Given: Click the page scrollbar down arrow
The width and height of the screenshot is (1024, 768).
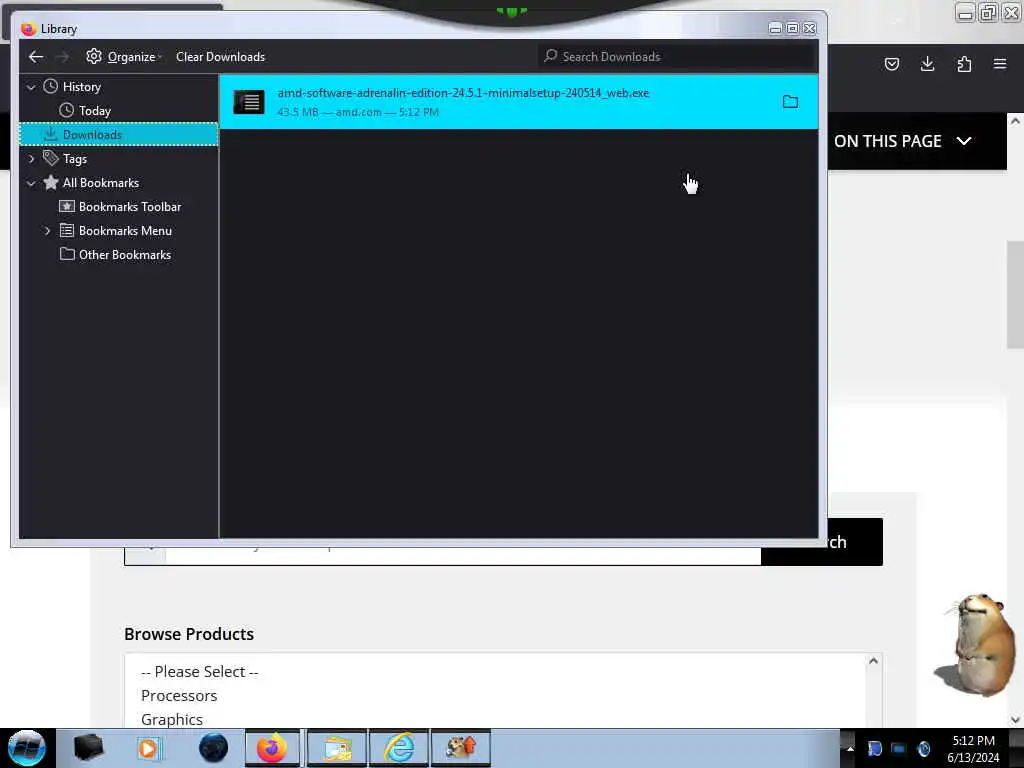Looking at the screenshot, I should pos(1015,720).
